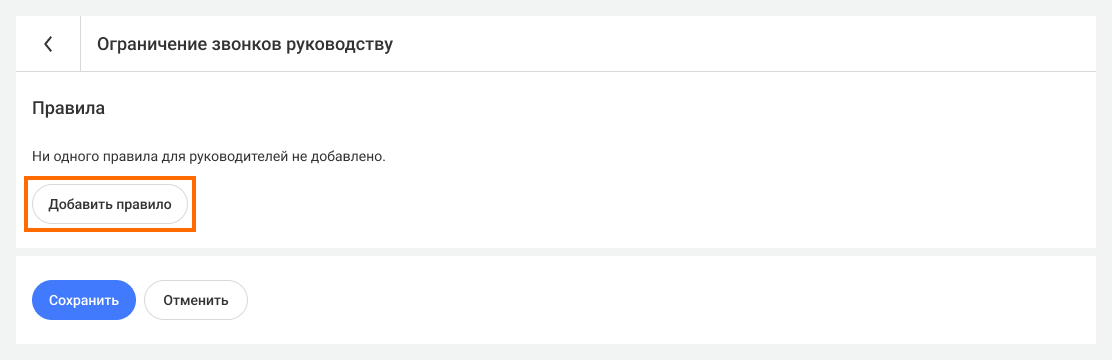Select the Правила section heading

pos(69,109)
